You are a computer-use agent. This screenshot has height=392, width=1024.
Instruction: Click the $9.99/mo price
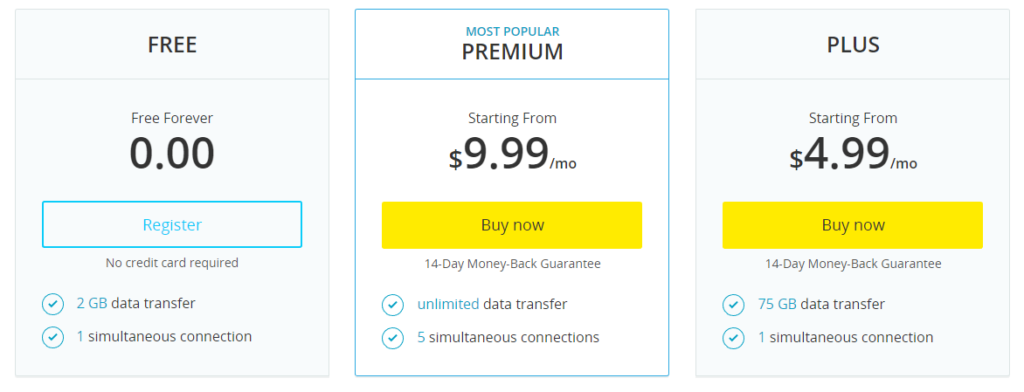[x=513, y=154]
